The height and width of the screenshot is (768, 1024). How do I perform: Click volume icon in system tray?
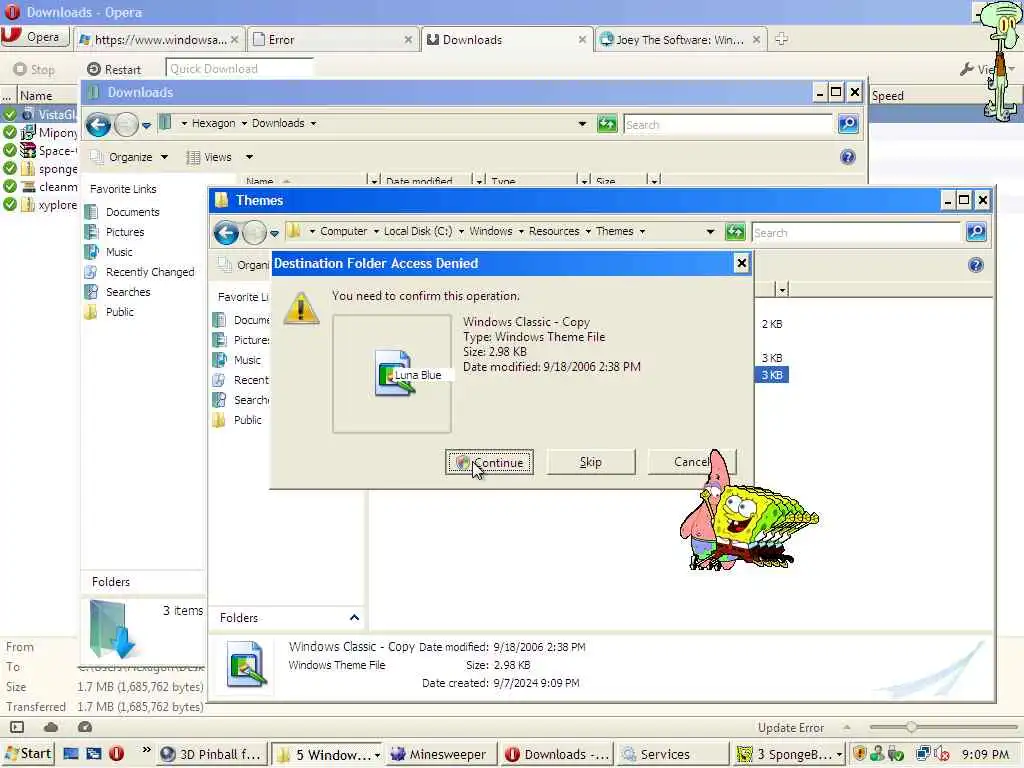point(942,754)
